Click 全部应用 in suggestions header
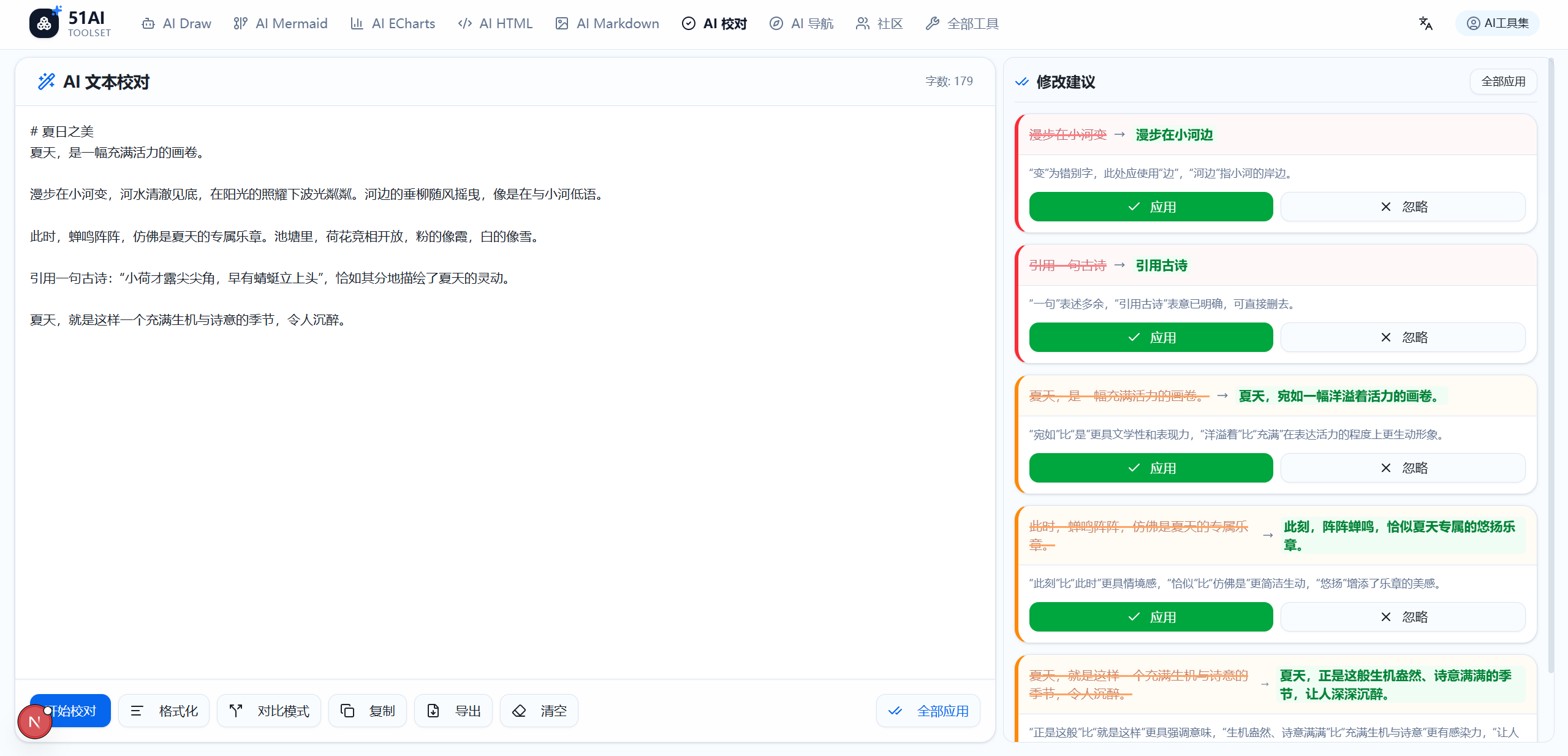Viewport: 1568px width, 756px height. [x=1502, y=82]
